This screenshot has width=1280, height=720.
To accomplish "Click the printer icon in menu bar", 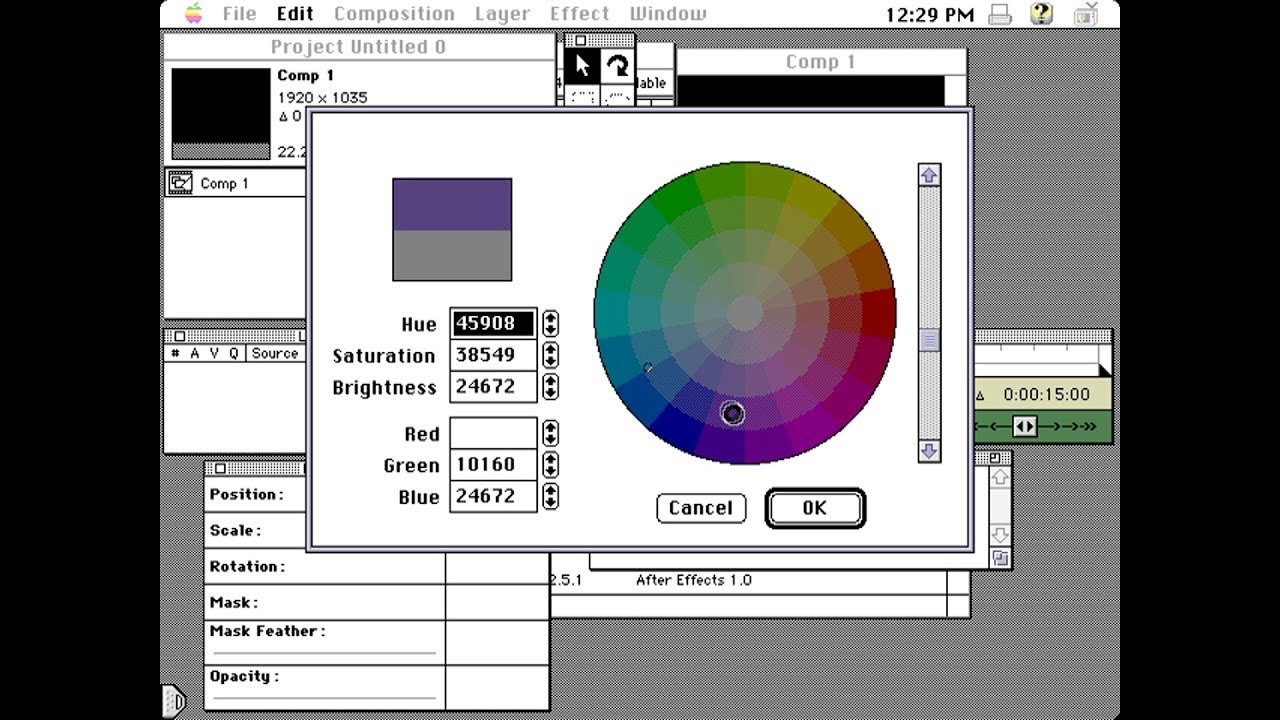I will [x=999, y=14].
